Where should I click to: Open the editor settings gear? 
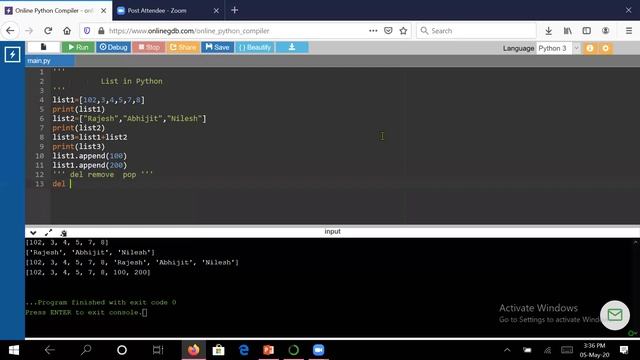point(605,48)
